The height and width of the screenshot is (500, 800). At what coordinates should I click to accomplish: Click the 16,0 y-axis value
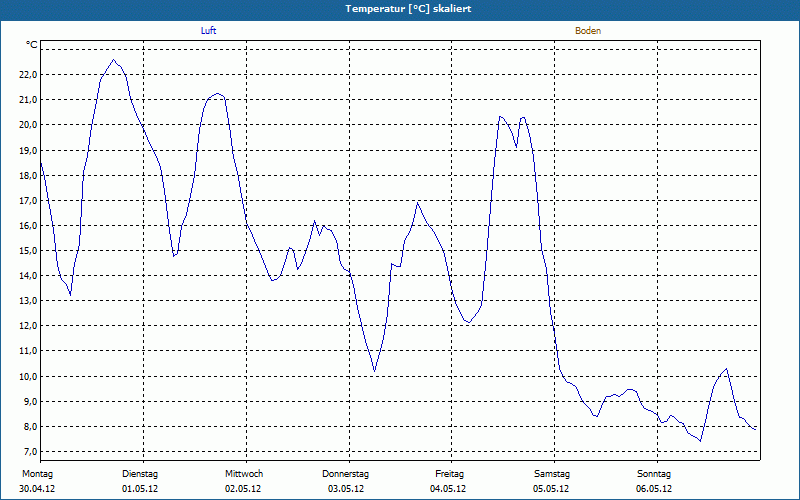(28, 226)
